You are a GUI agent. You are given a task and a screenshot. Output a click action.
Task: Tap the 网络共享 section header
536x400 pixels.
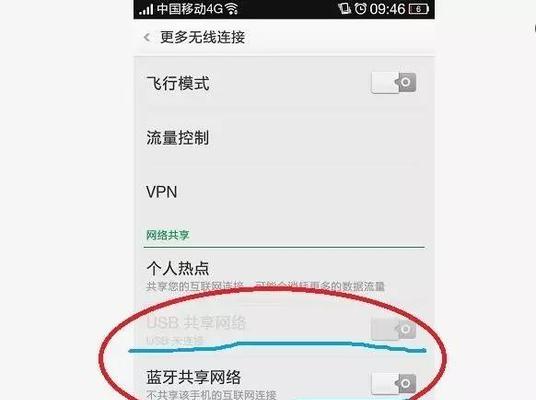pos(168,235)
